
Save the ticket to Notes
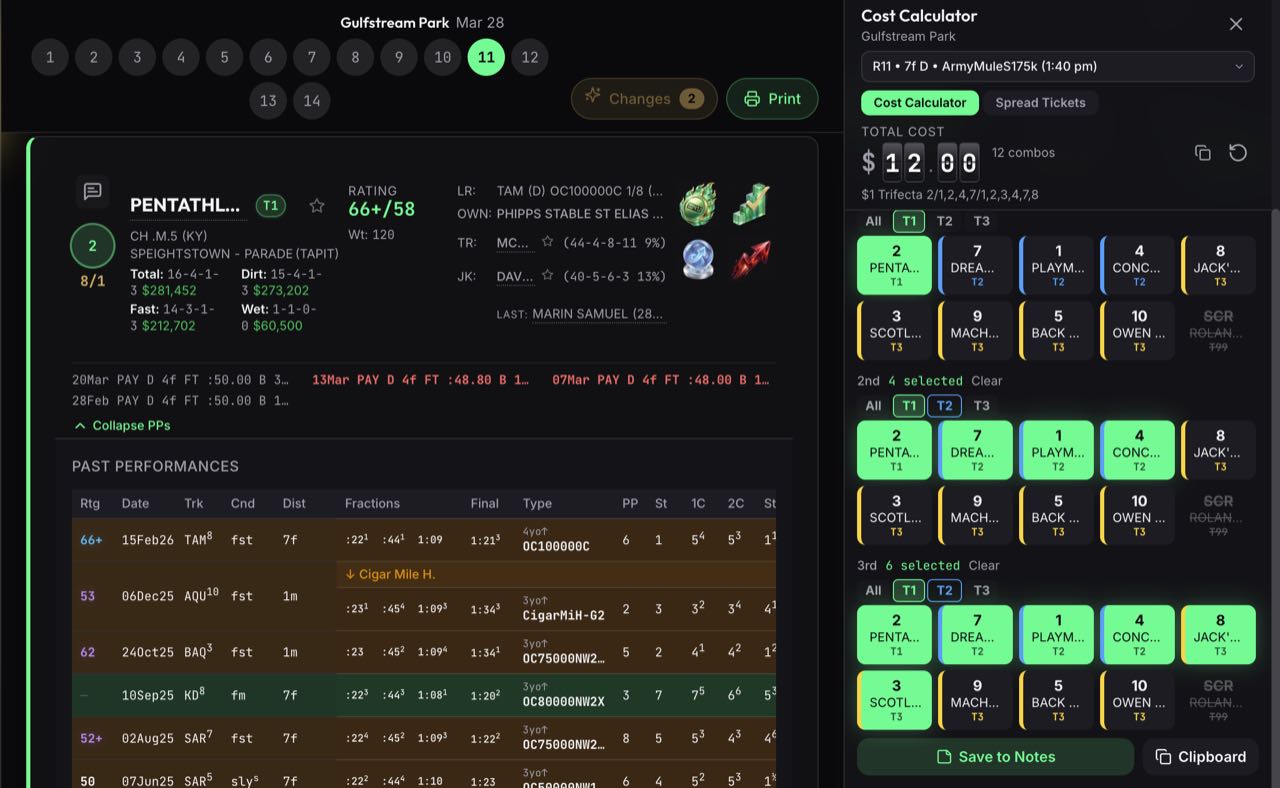click(995, 757)
